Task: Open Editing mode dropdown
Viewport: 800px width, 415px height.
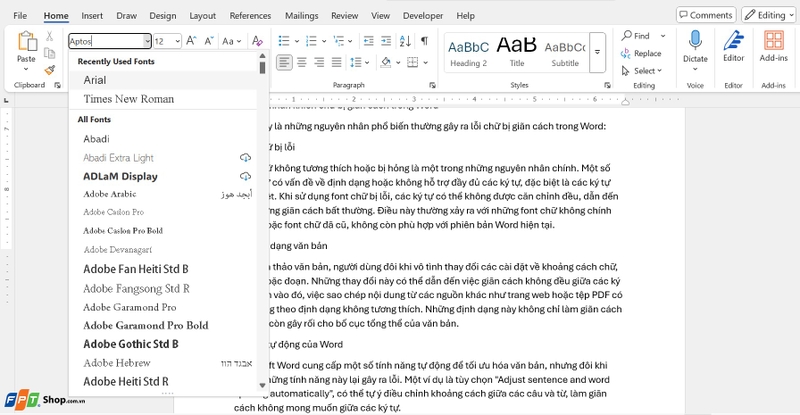Action: click(769, 15)
